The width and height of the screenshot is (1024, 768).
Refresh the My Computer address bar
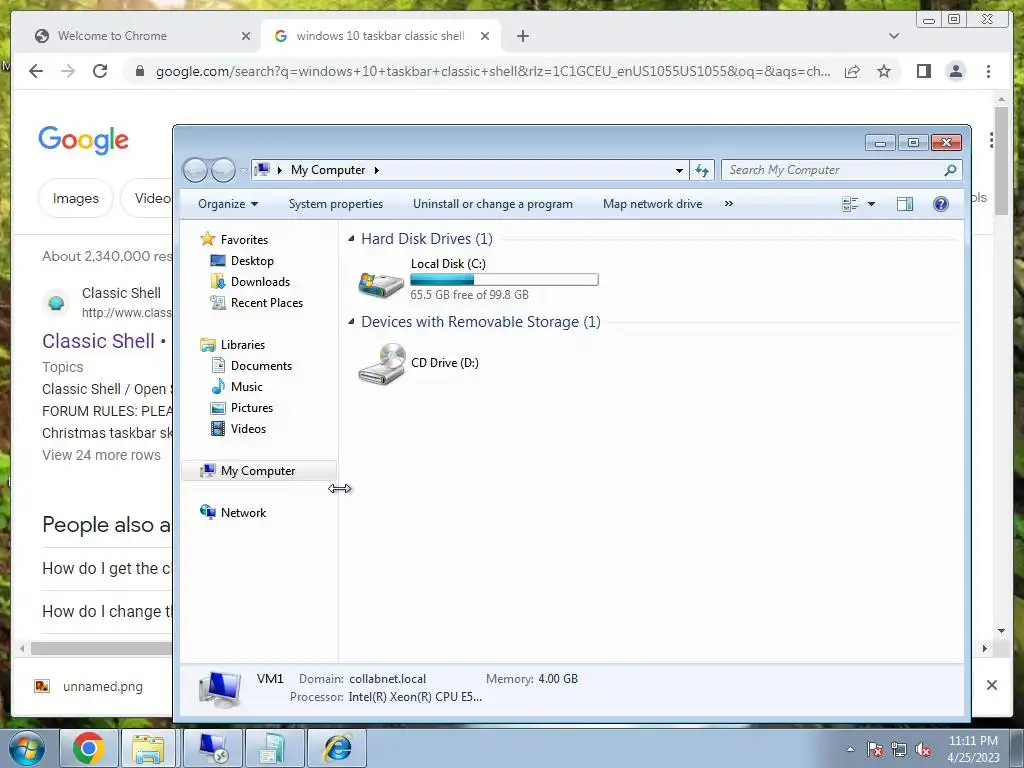tap(702, 170)
